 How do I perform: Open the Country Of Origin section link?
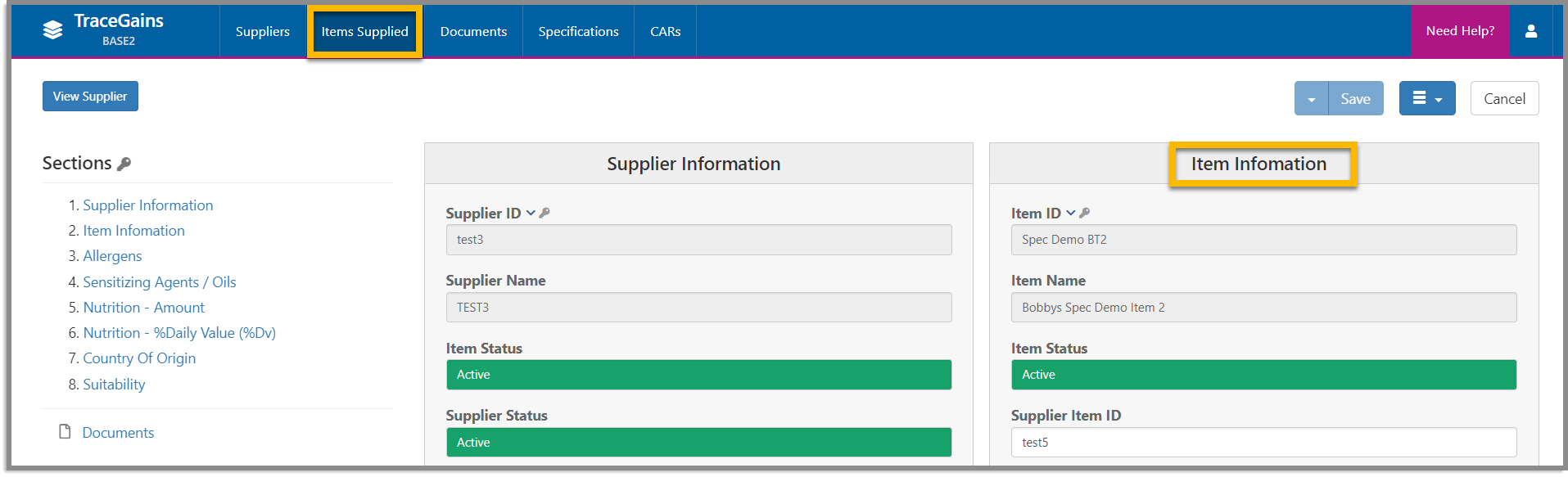[x=139, y=358]
